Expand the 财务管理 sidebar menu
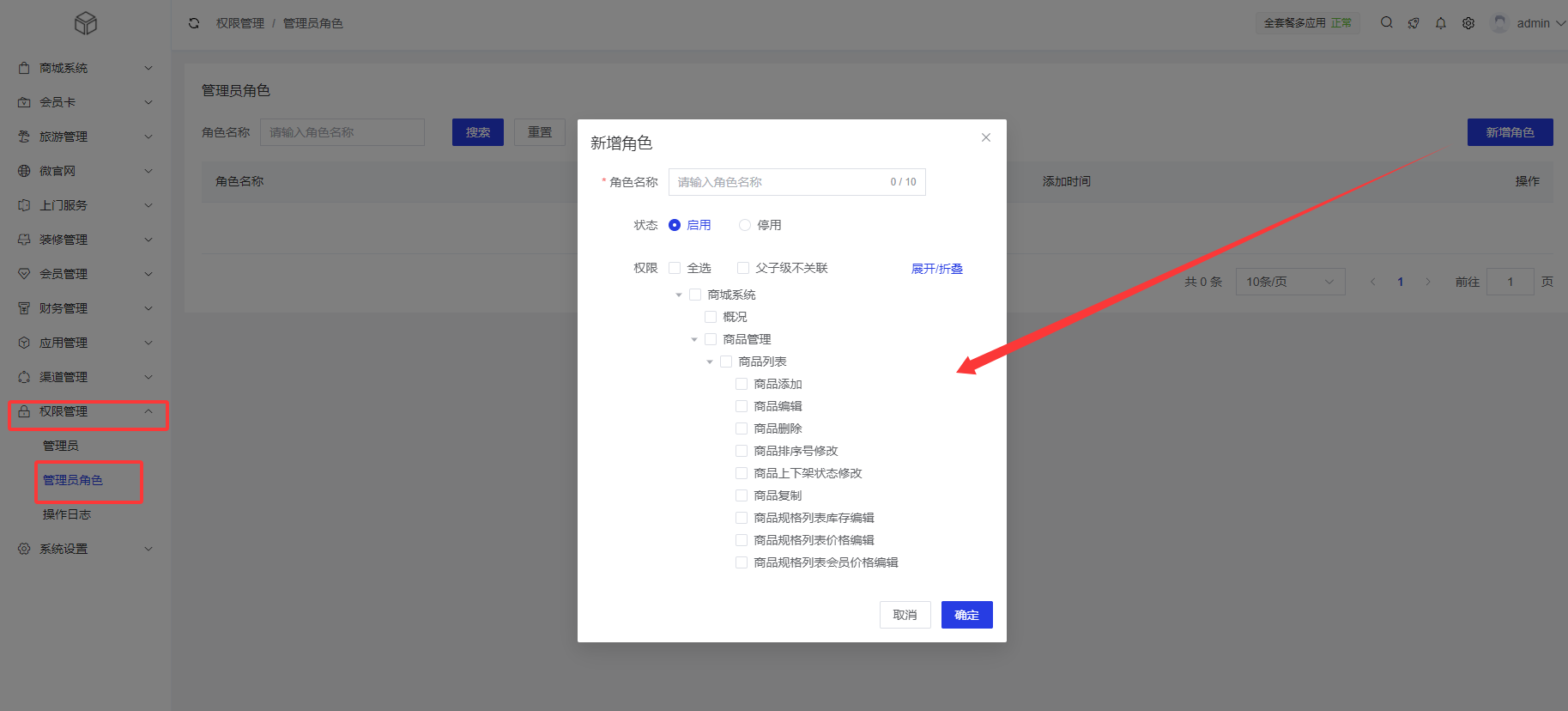 86,308
